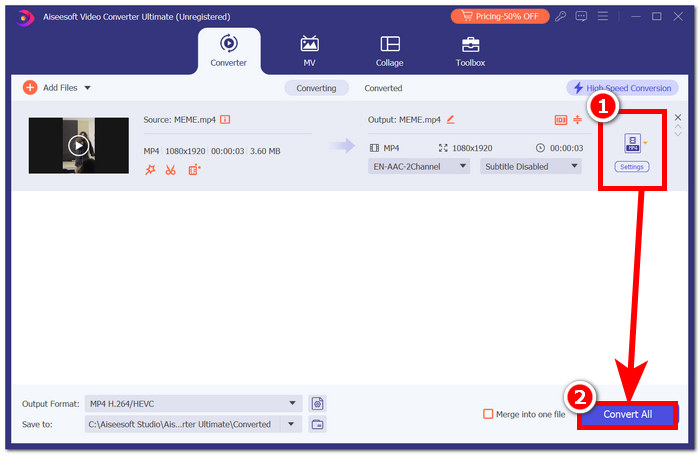Click the scissors cut icon for MEME.mp4
Screen dimensions: 700x455
(x=171, y=169)
